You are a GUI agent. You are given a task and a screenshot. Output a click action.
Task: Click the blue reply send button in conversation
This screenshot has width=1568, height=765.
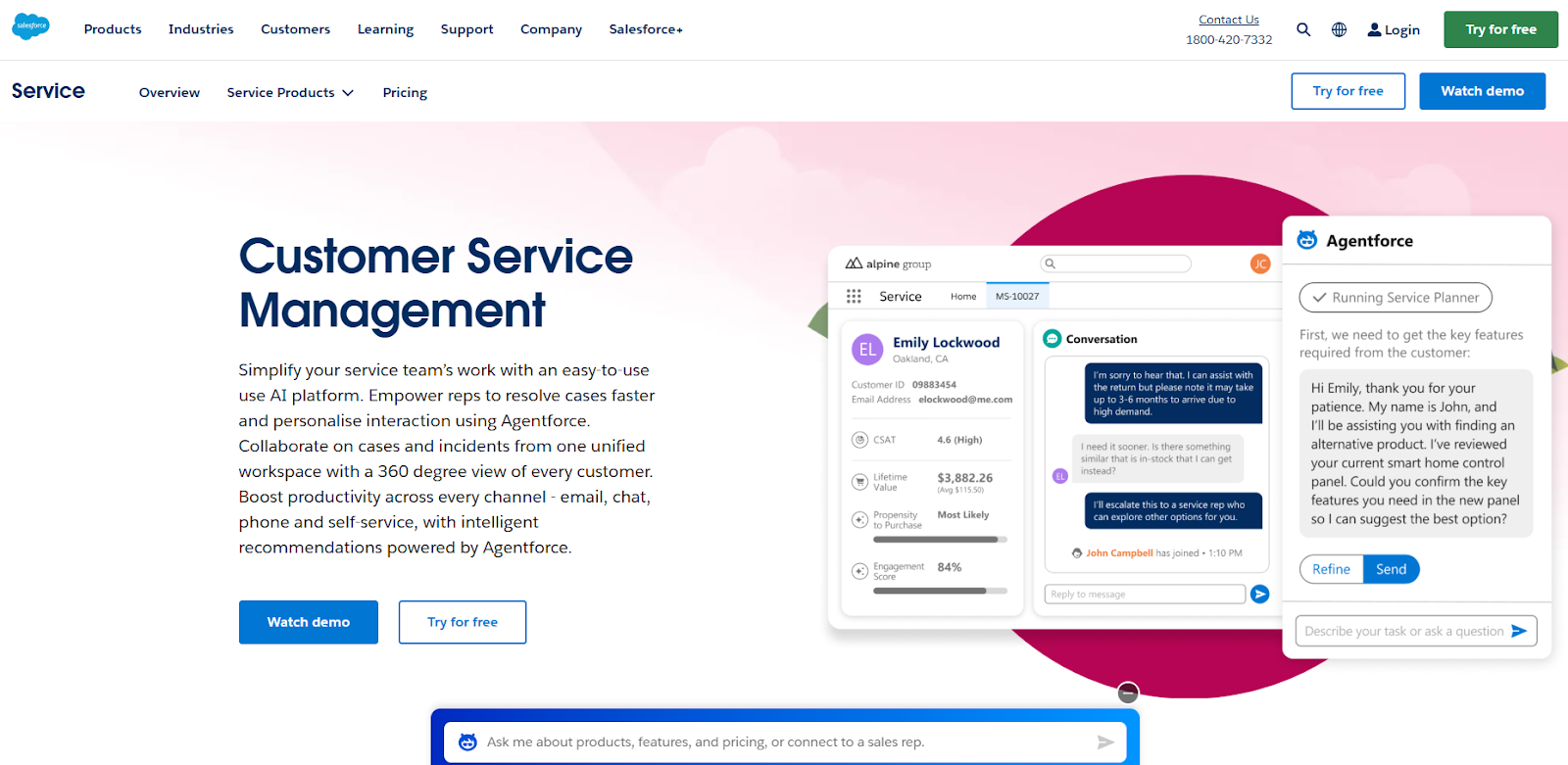[1260, 594]
